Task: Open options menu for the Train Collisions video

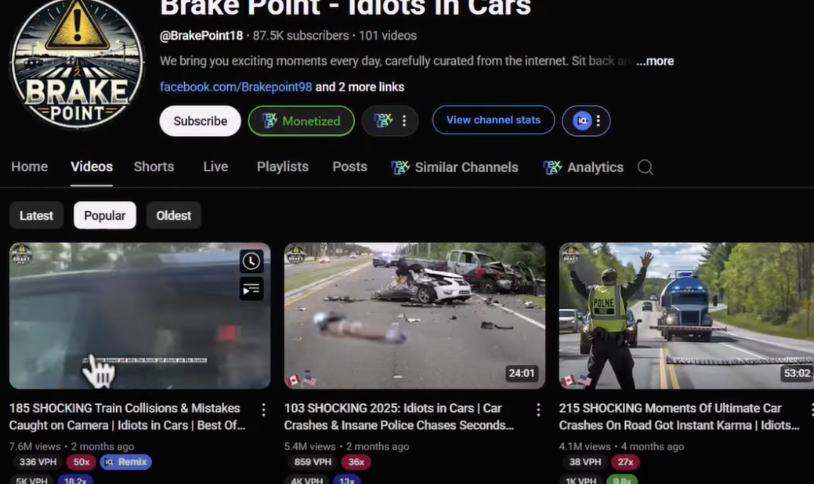Action: click(264, 410)
